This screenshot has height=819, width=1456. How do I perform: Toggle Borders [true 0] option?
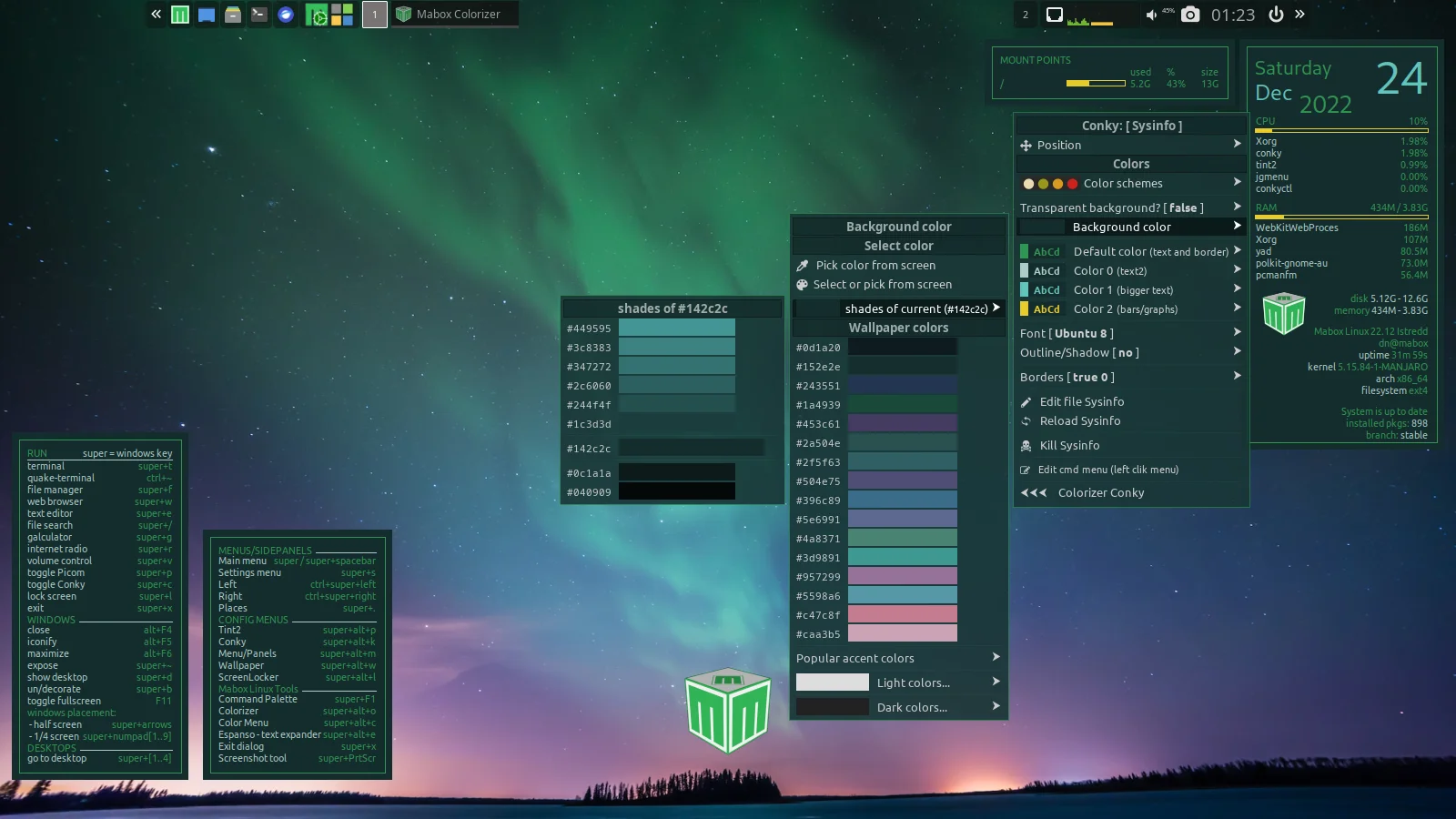coord(1131,378)
